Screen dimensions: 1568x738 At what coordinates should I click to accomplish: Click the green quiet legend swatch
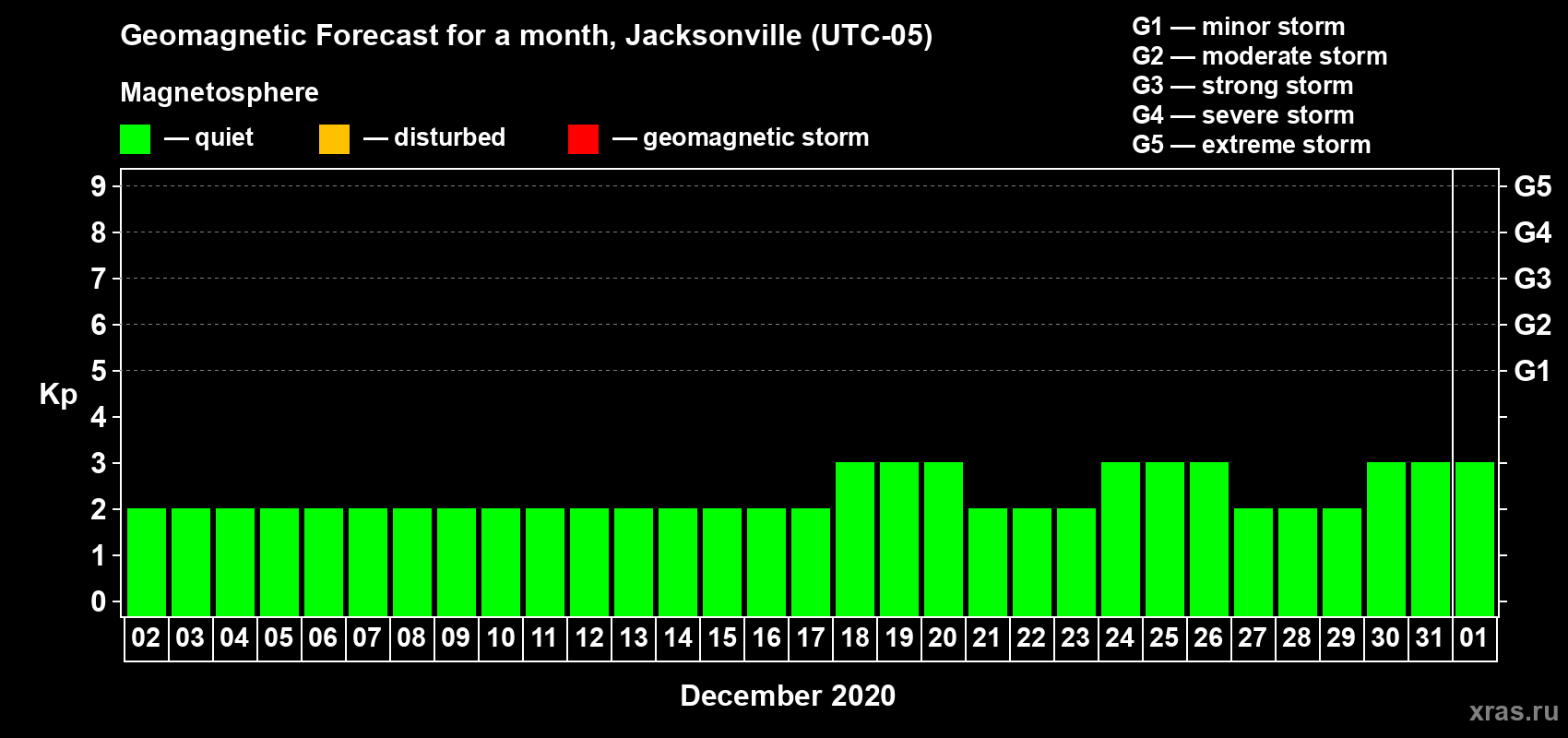135,139
